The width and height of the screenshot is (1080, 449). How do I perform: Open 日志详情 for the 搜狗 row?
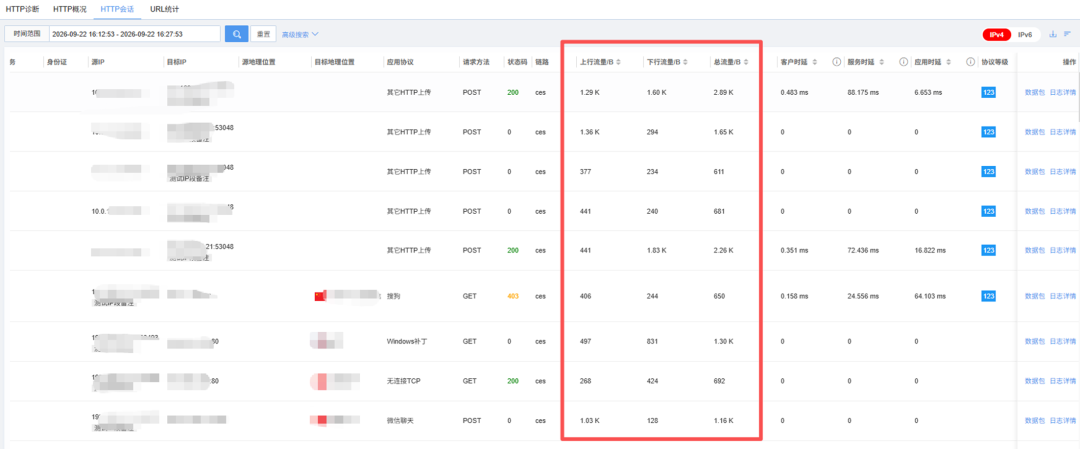[x=1062, y=296]
